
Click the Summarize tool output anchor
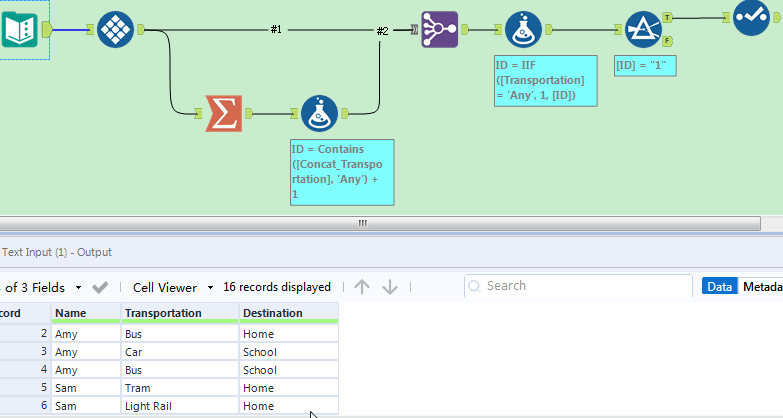249,113
